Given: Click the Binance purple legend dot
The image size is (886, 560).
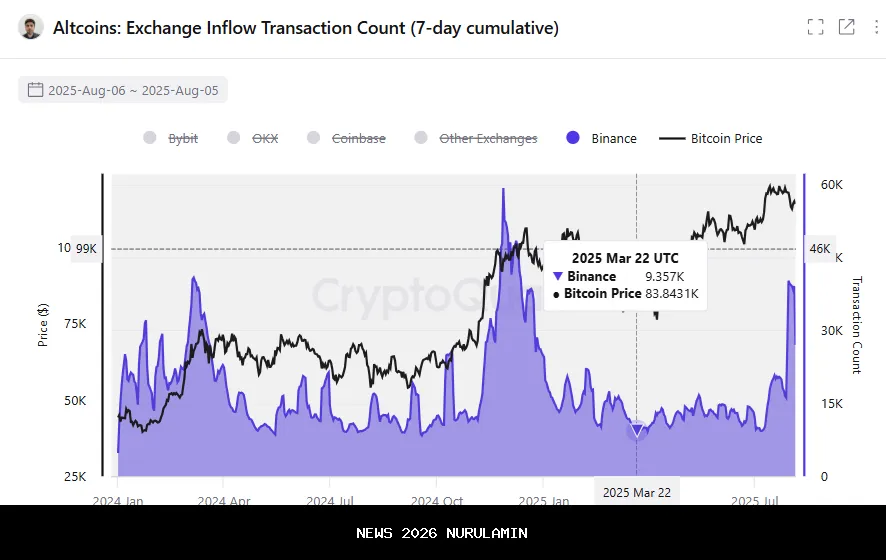Looking at the screenshot, I should pyautogui.click(x=573, y=139).
